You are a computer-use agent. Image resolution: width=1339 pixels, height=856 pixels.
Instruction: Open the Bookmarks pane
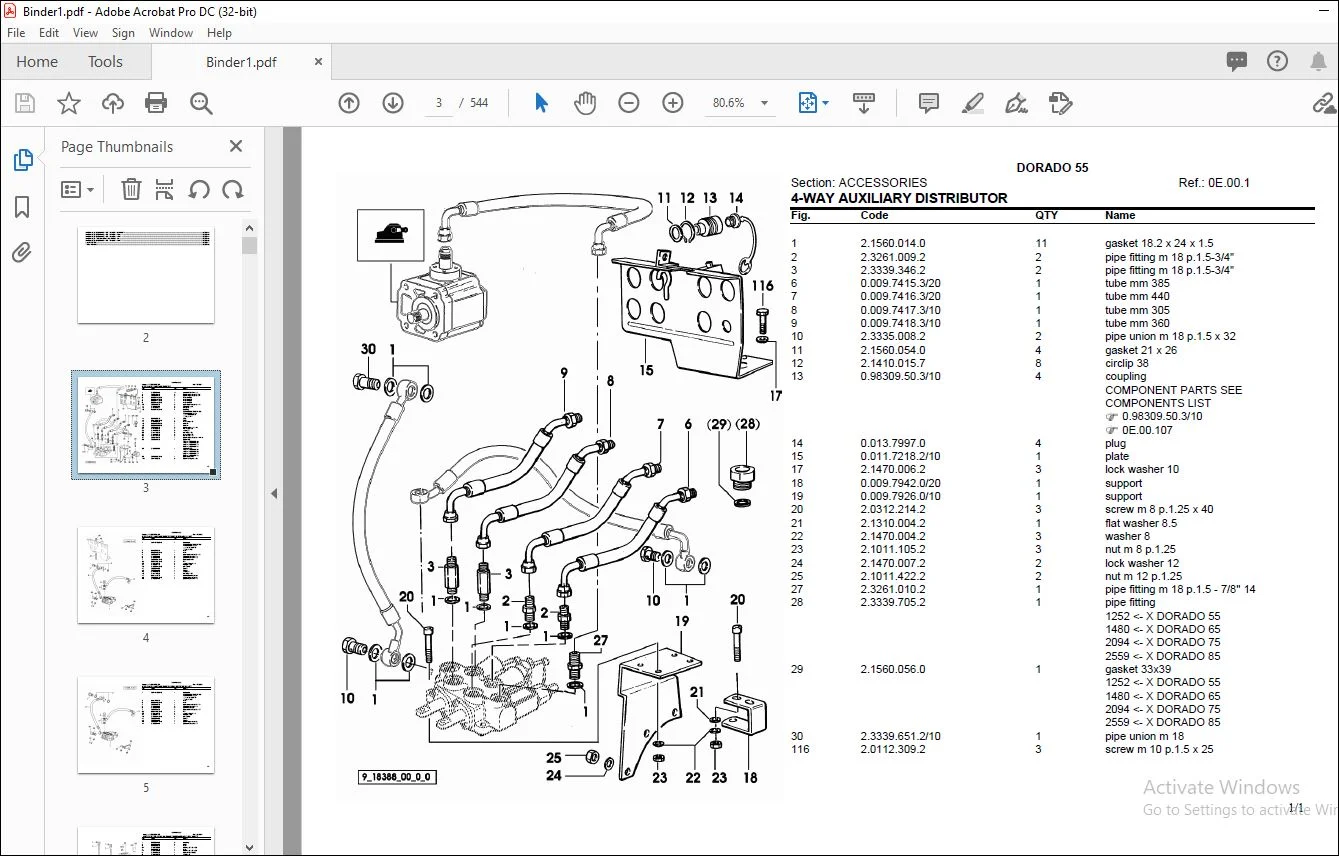[x=22, y=207]
